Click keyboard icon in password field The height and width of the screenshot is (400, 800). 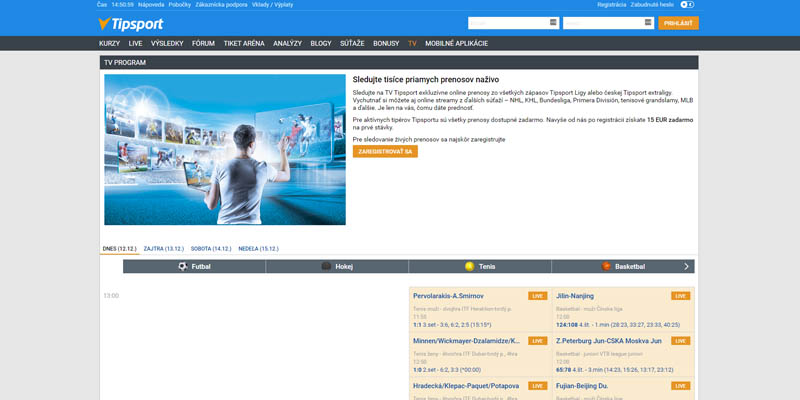[648, 22]
